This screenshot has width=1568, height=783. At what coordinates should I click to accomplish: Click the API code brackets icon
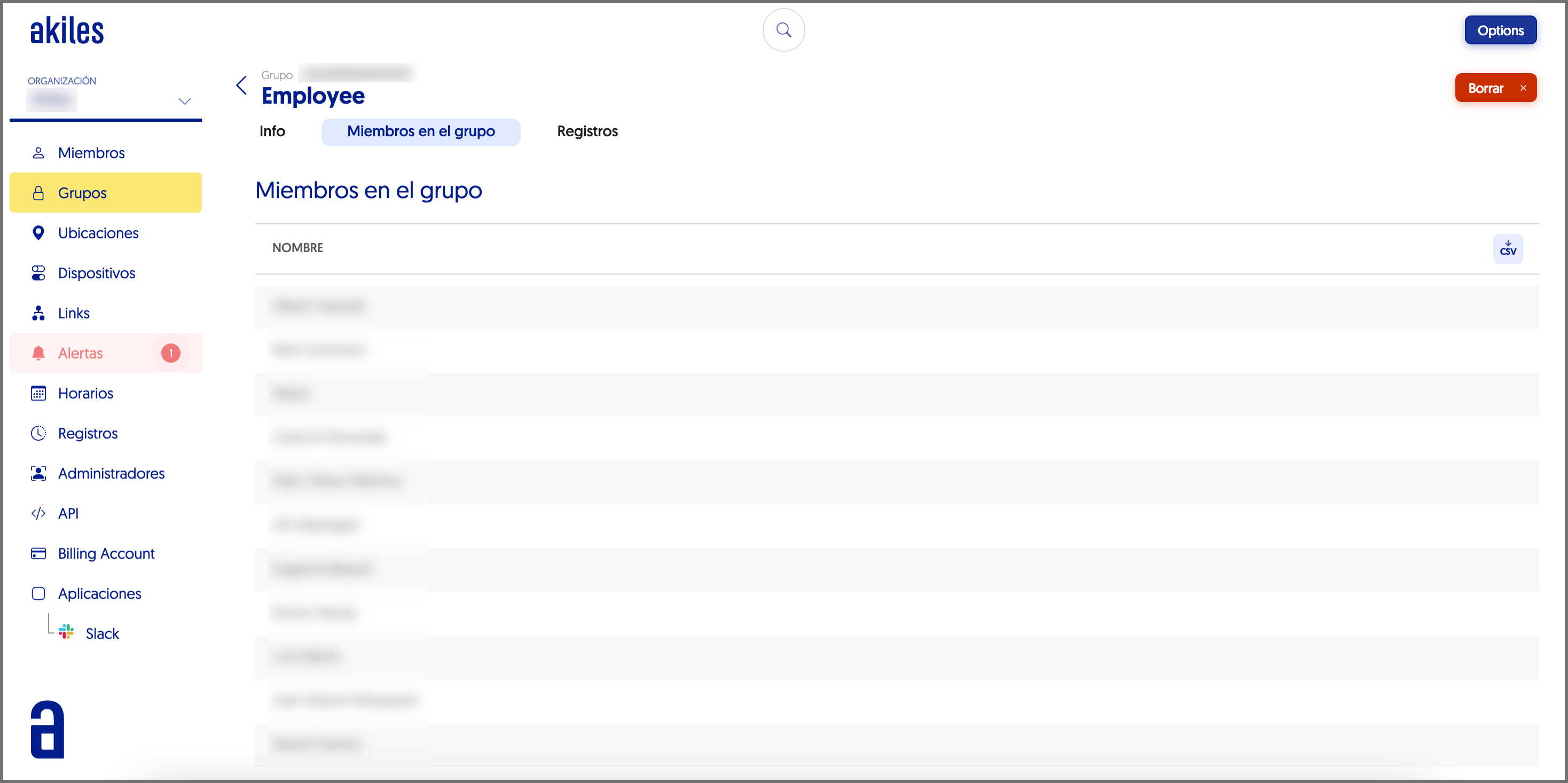(x=38, y=513)
